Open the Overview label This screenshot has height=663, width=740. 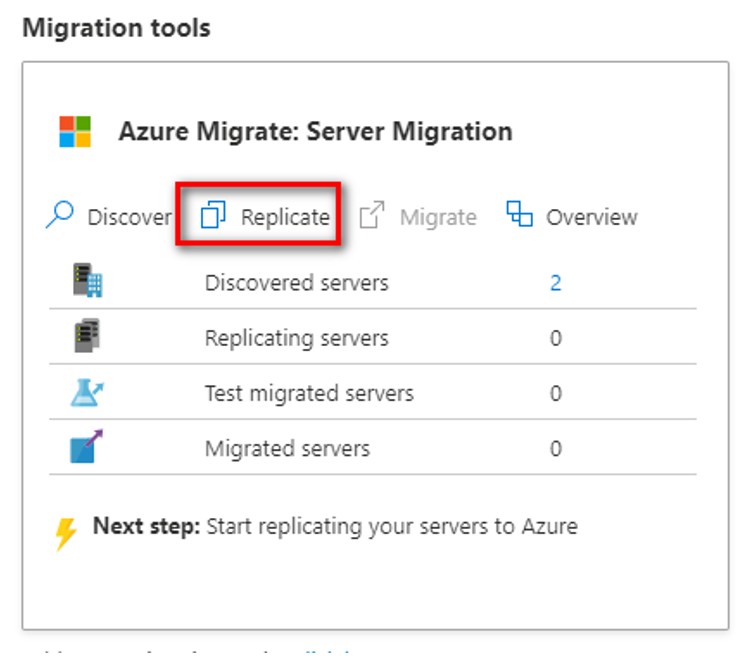(x=592, y=218)
